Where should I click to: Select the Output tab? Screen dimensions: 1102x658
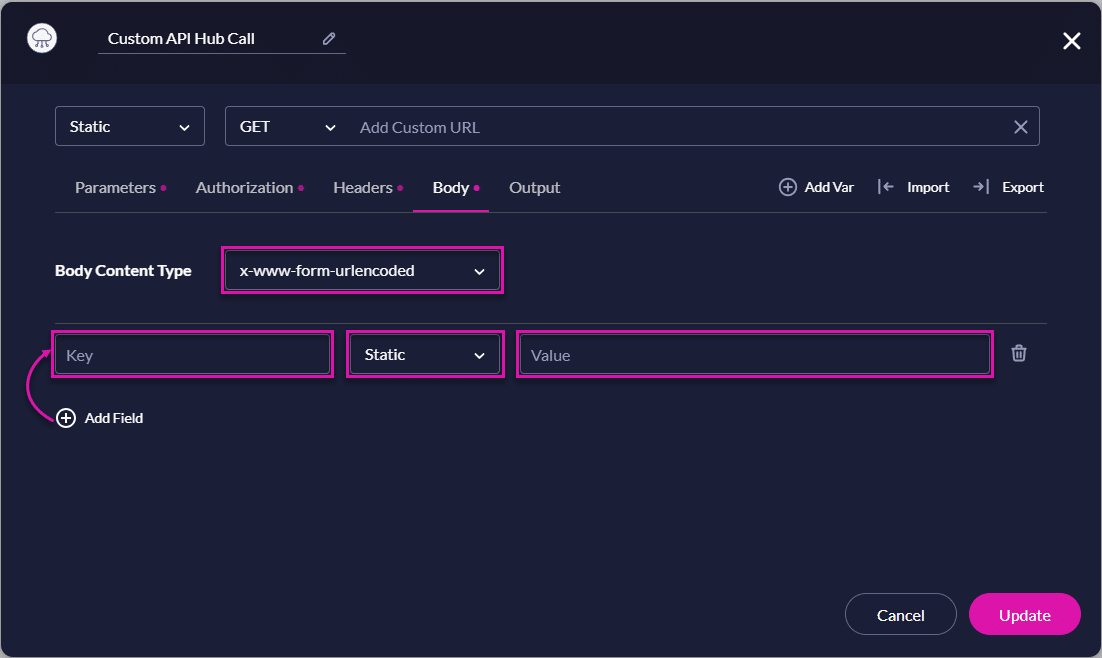[534, 188]
